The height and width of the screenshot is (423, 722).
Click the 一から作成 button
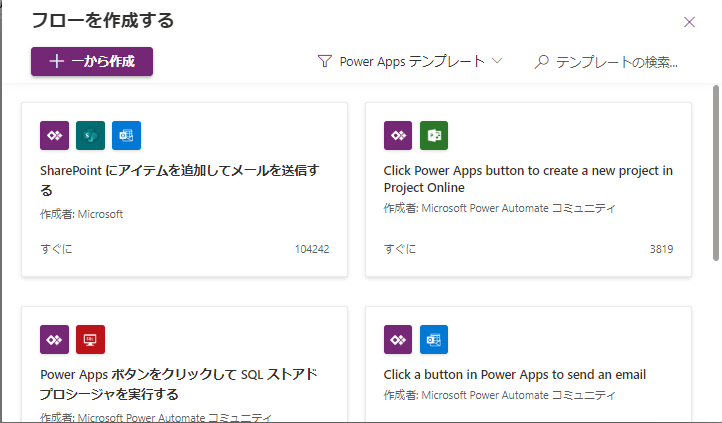[92, 61]
